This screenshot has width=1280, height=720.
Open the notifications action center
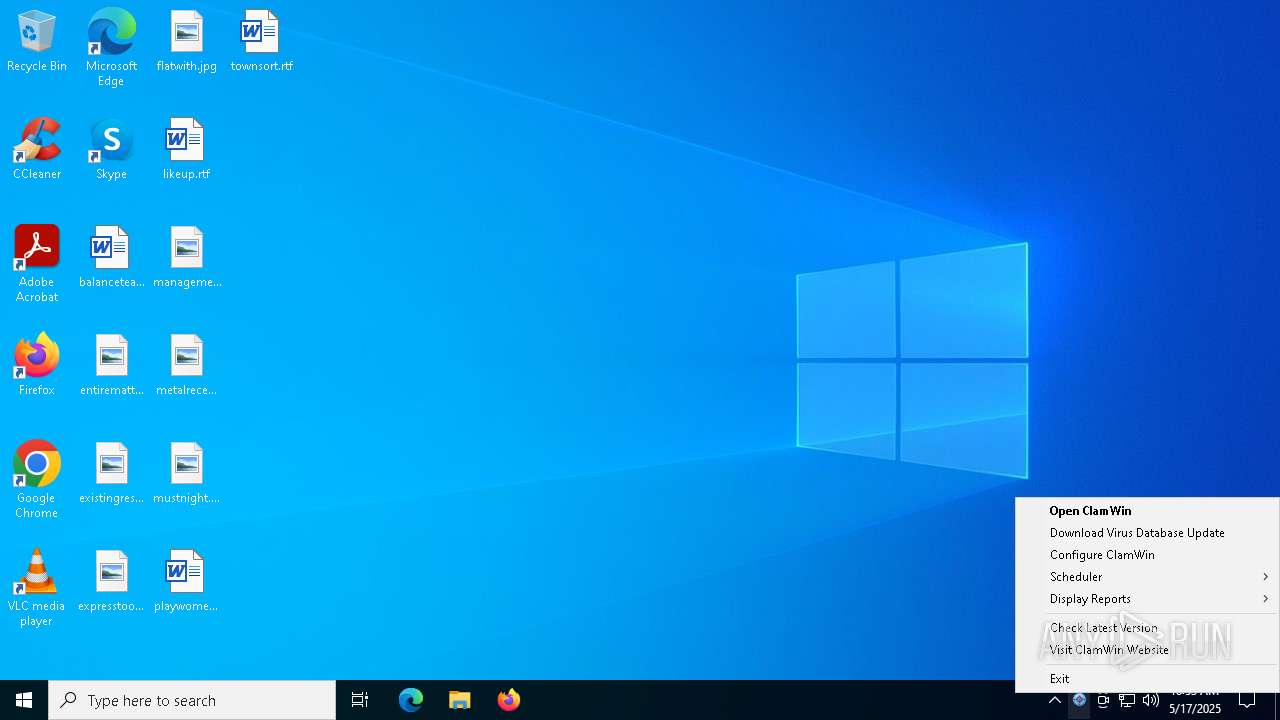[1247, 700]
